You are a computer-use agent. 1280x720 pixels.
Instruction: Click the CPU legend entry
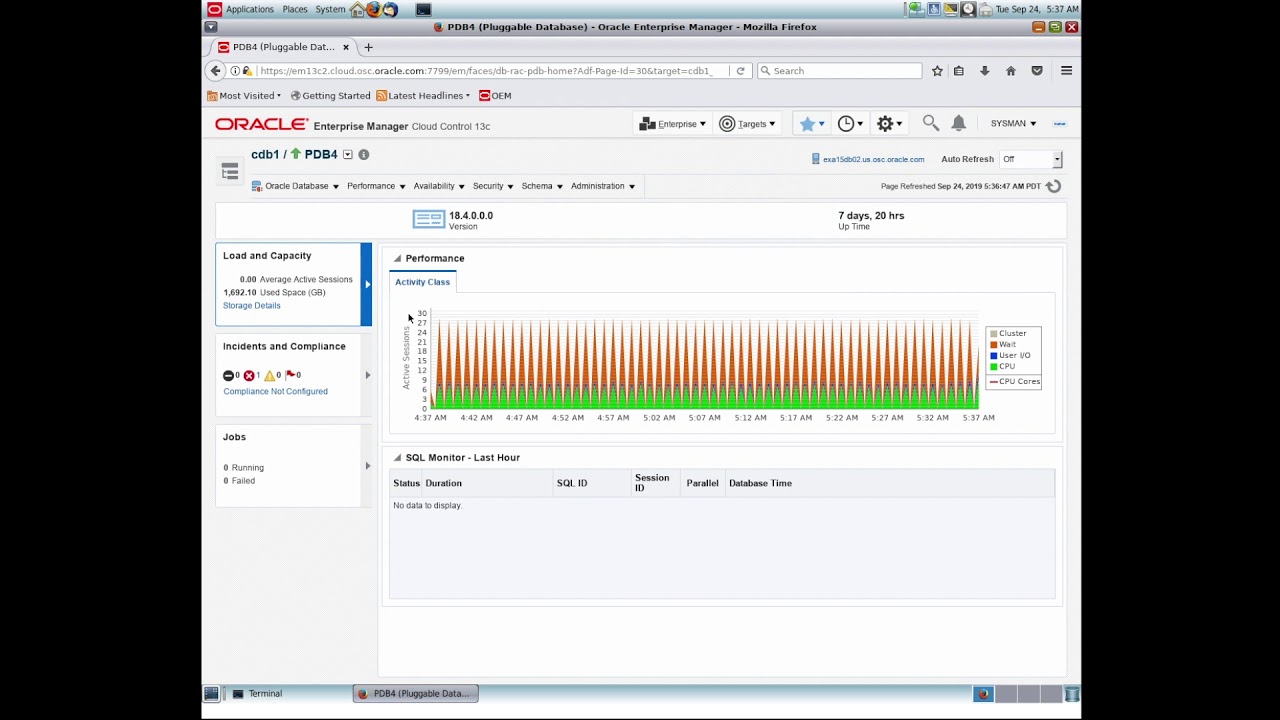[x=1002, y=367]
